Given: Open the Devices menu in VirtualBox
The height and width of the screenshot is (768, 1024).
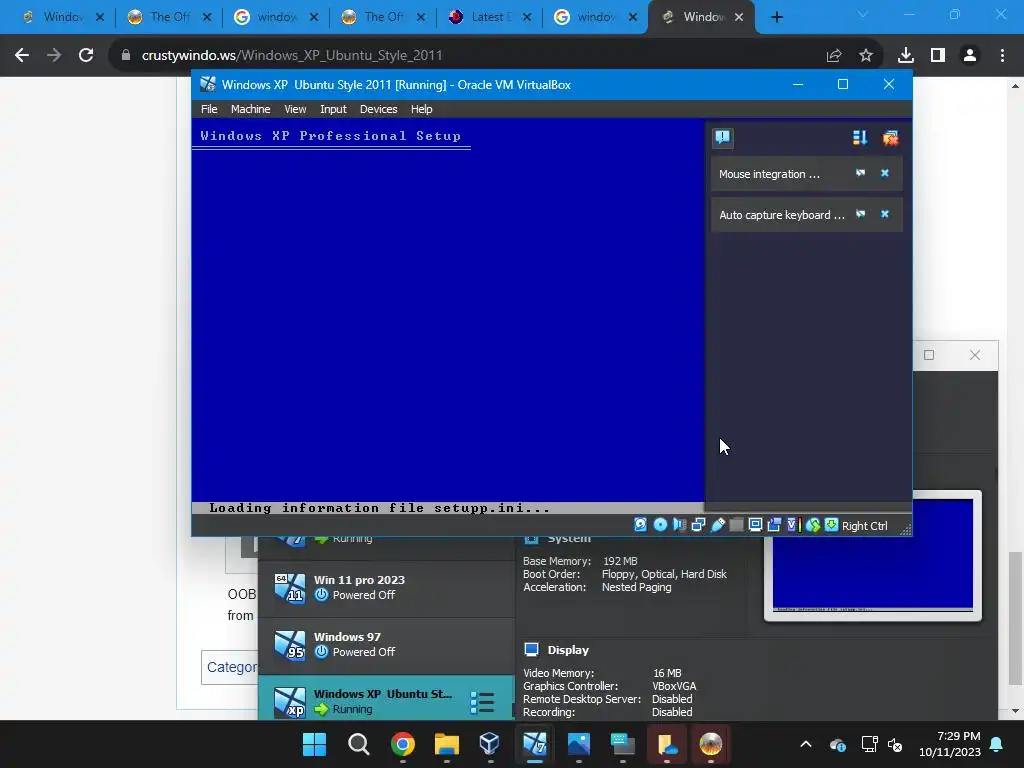Looking at the screenshot, I should pyautogui.click(x=378, y=109).
